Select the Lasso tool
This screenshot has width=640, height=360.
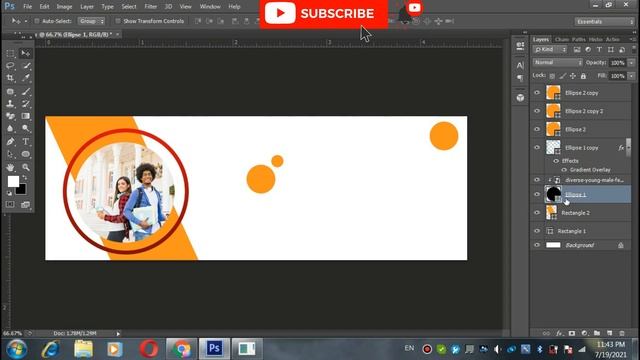[x=10, y=66]
